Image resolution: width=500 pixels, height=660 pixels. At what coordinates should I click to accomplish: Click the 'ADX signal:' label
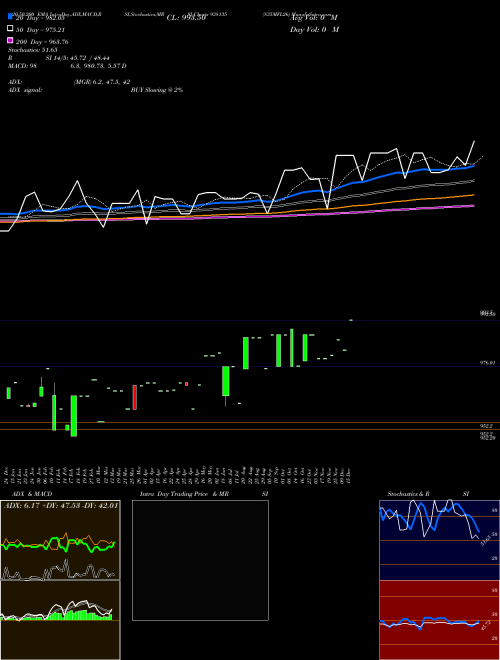(x=25, y=90)
